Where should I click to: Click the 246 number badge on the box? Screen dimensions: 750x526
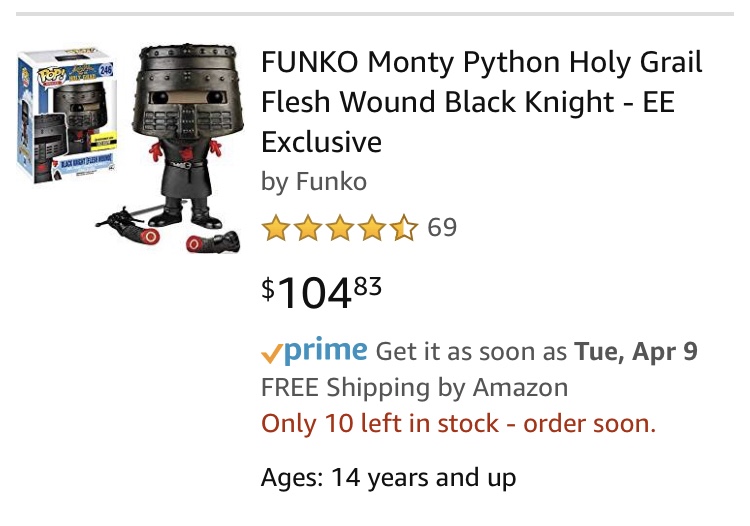click(x=105, y=68)
